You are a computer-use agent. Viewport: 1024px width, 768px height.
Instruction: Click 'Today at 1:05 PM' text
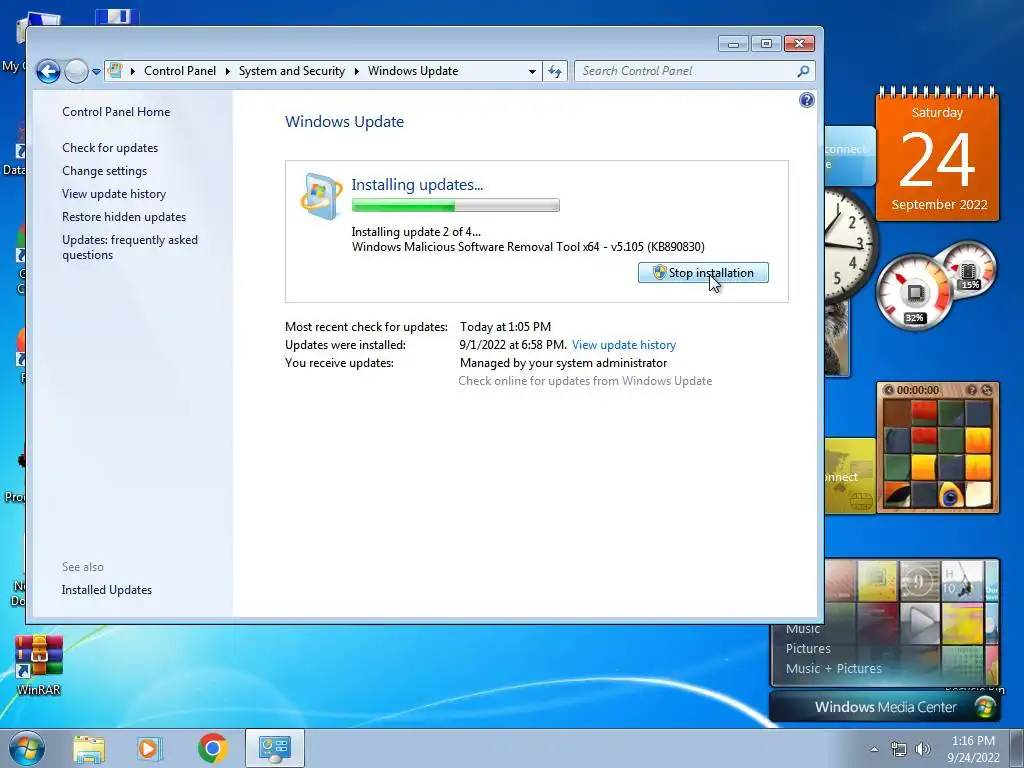505,327
